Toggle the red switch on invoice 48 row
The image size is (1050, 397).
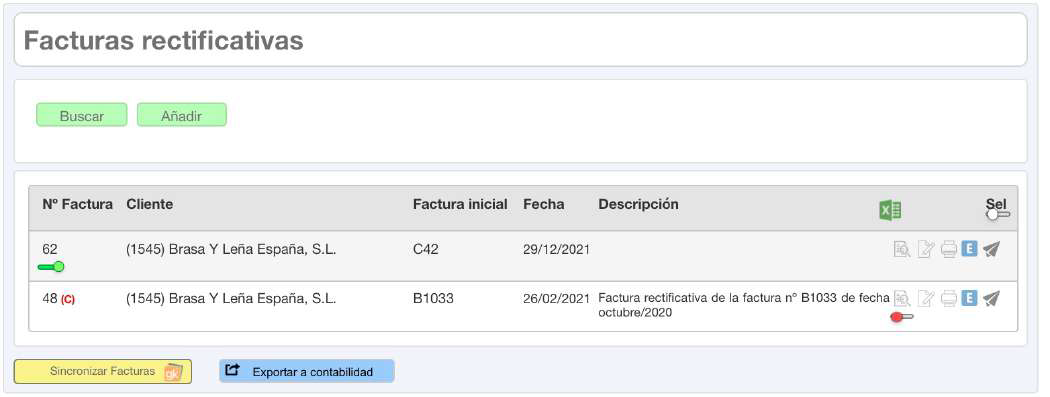tap(901, 317)
